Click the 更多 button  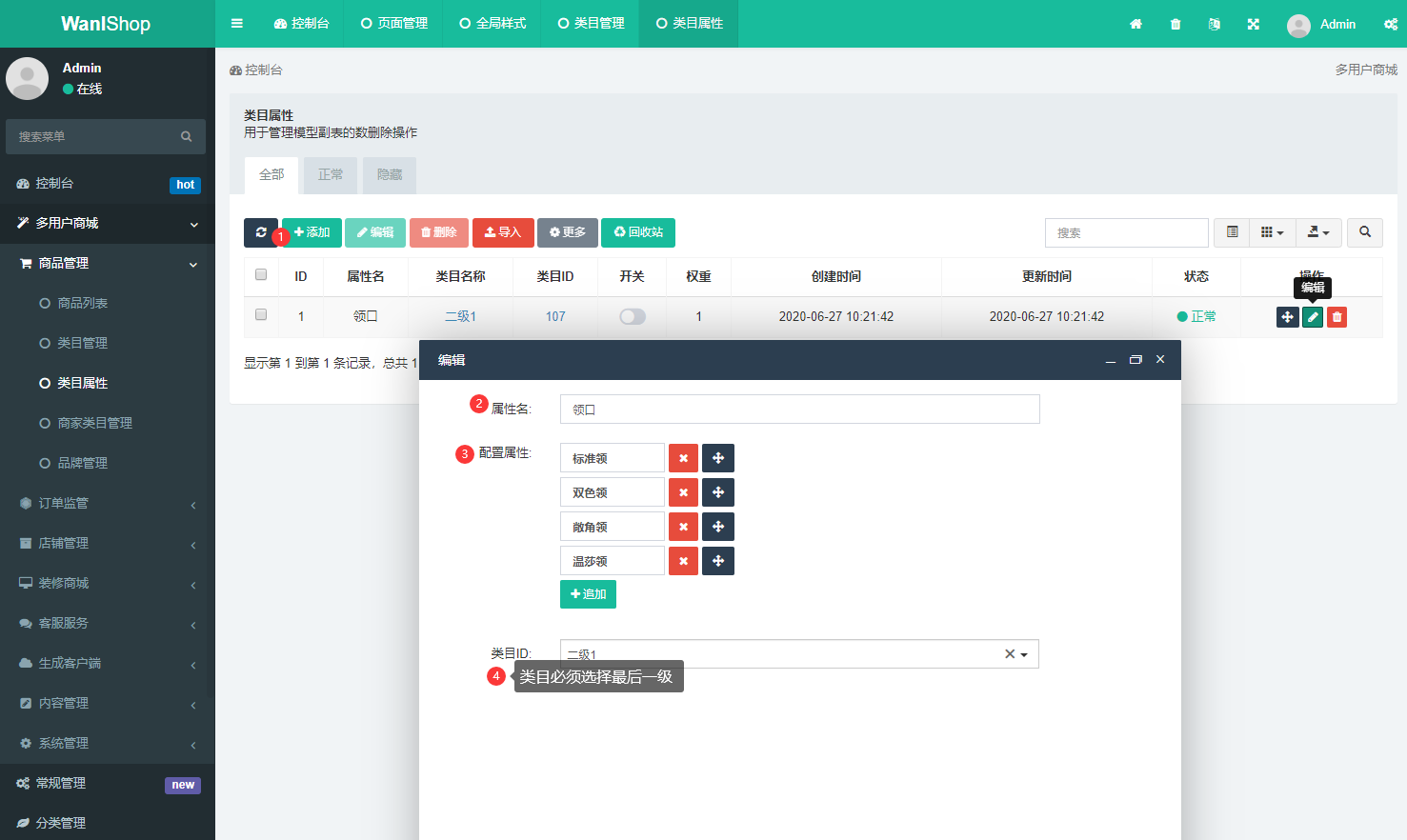[568, 232]
